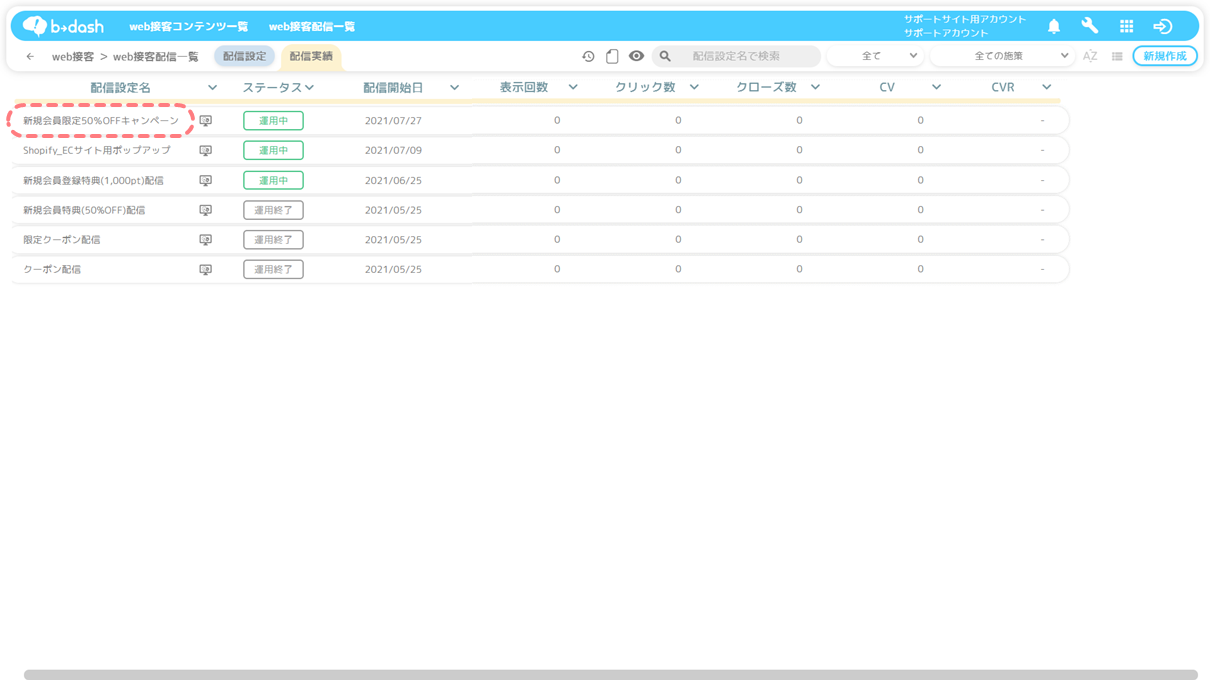Click 運用終了 status of 新規会員特典(50%OFF)配信
Image resolution: width=1210 pixels, height=680 pixels.
pyautogui.click(x=273, y=210)
